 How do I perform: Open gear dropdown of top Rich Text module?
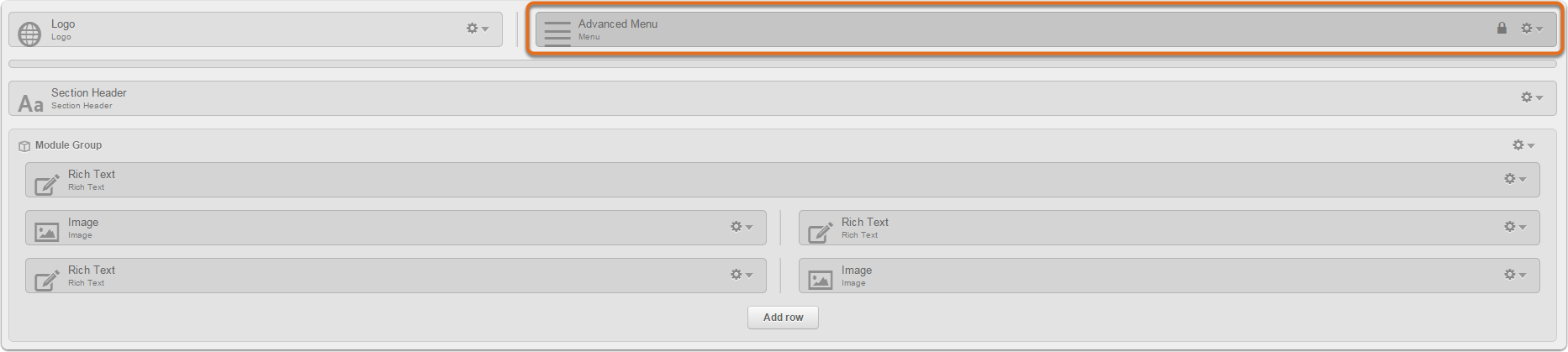click(1515, 179)
